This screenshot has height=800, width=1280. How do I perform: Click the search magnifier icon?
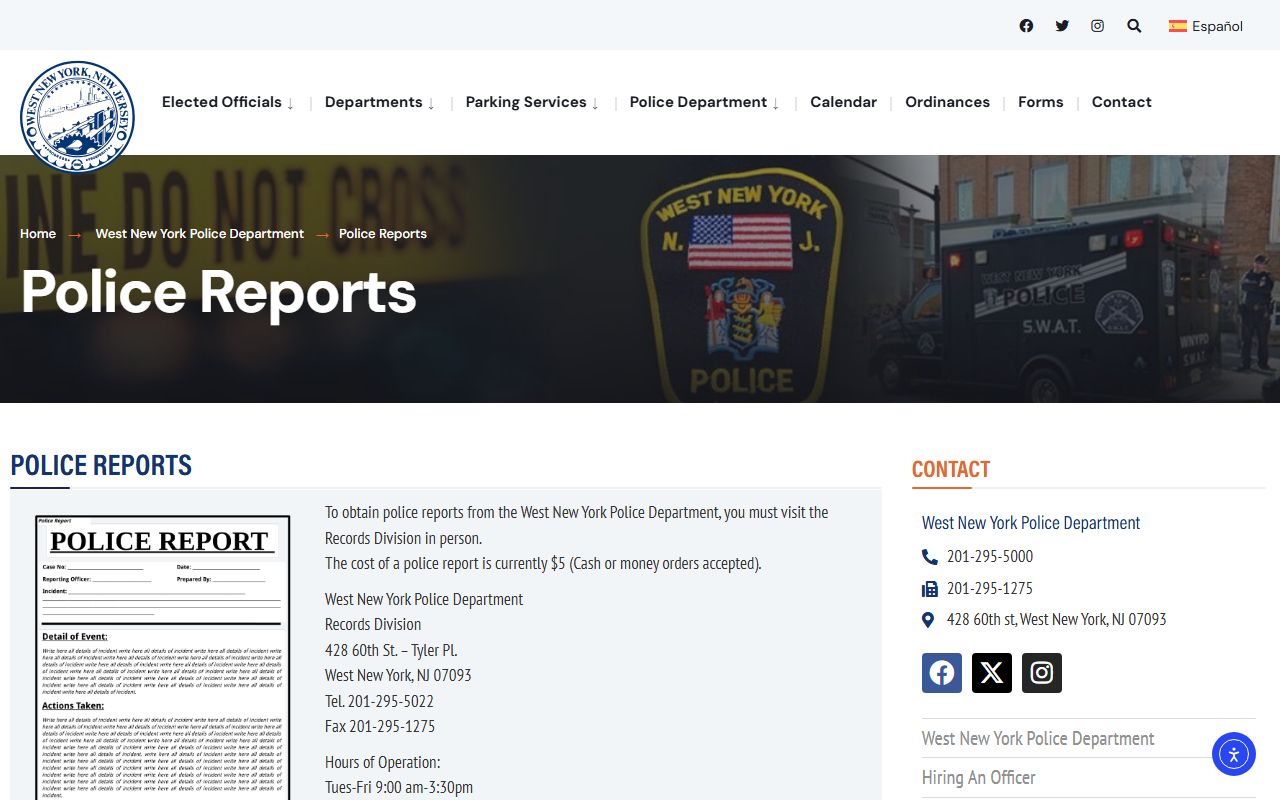pyautogui.click(x=1134, y=26)
